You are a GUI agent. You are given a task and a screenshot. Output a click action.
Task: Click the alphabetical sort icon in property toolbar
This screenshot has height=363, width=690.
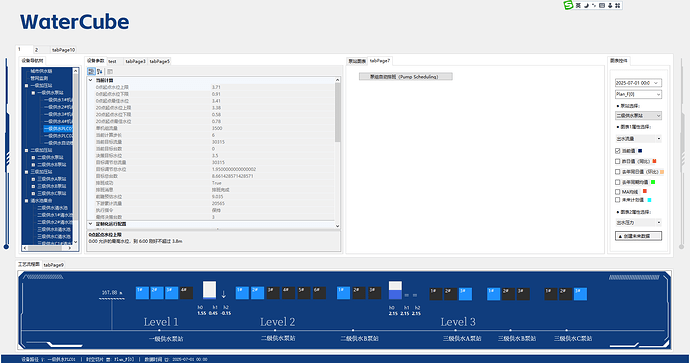100,71
